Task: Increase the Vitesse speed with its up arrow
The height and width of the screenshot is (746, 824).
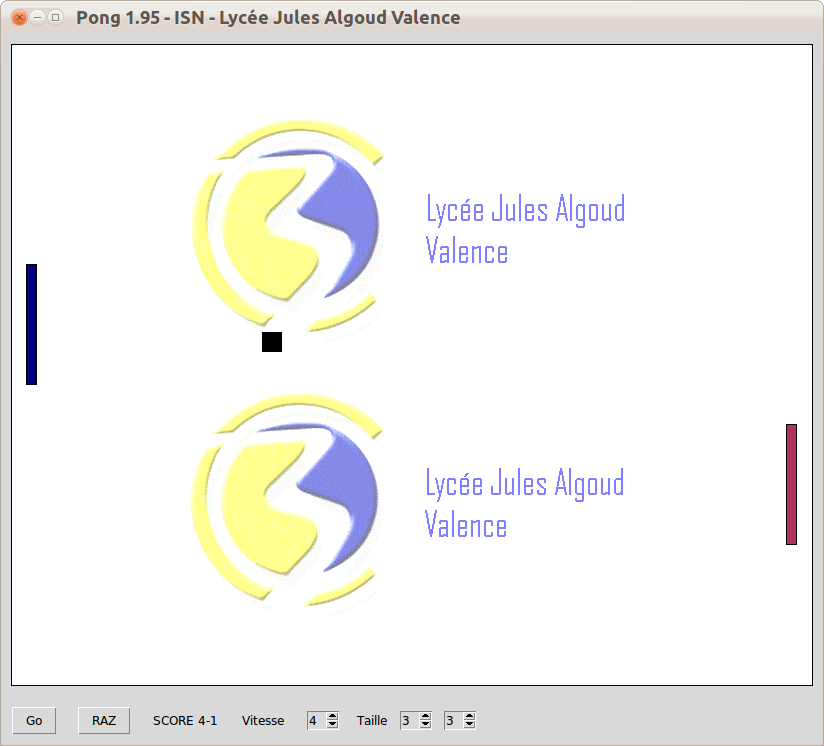Action: pos(333,717)
